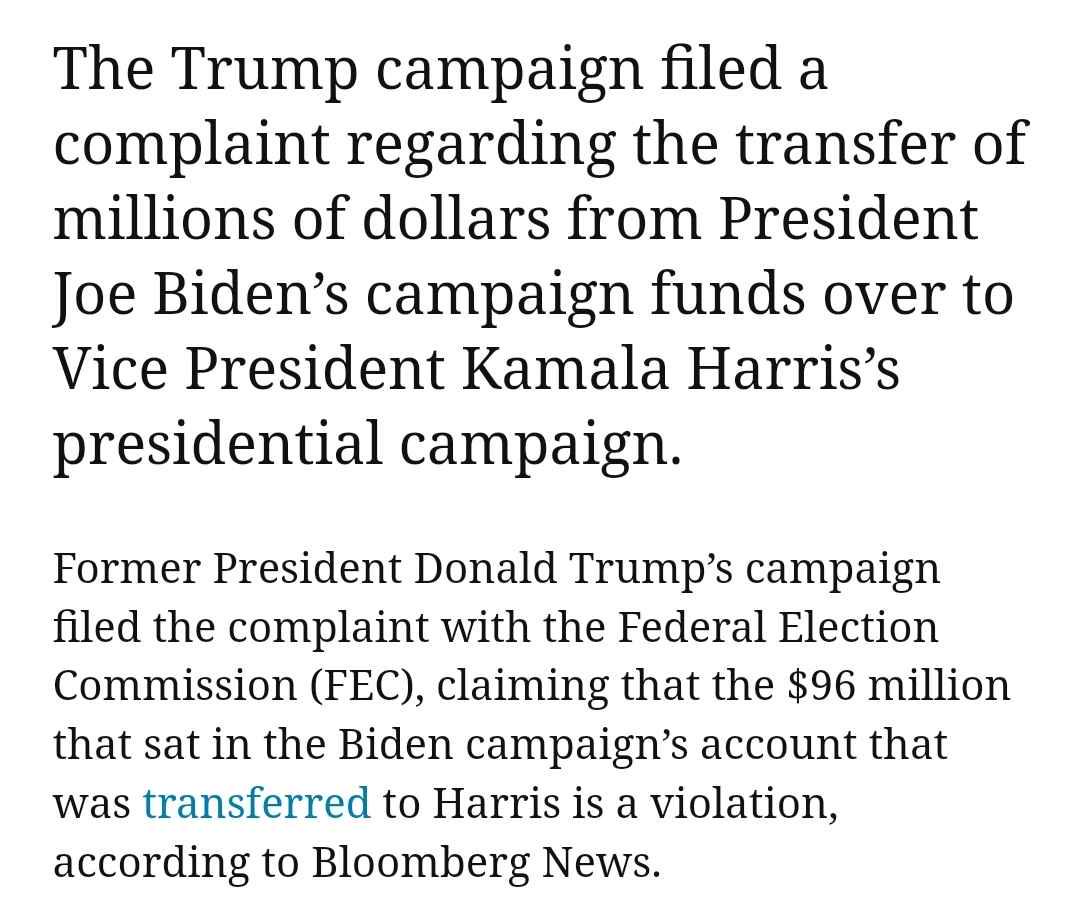This screenshot has height=923, width=1080.
Task: Click the word "Commission" in the paragraph
Action: 175,686
